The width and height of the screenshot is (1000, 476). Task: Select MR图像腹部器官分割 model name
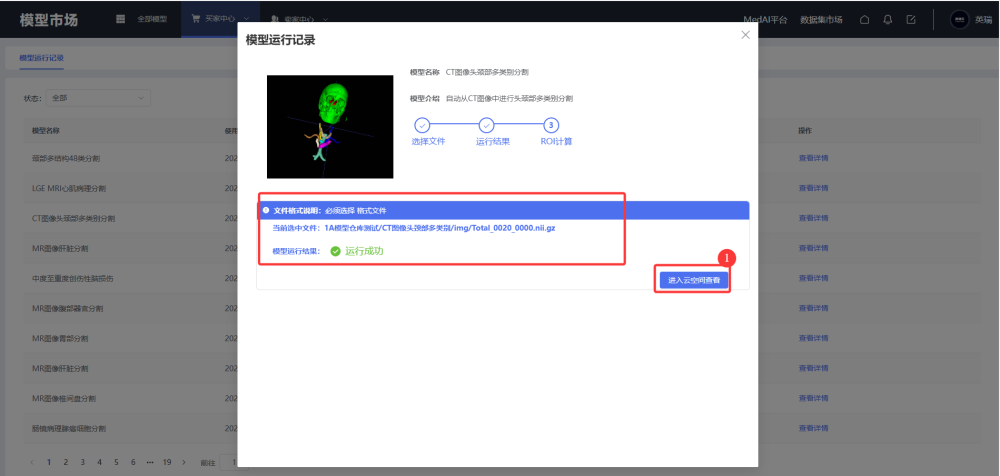point(68,308)
